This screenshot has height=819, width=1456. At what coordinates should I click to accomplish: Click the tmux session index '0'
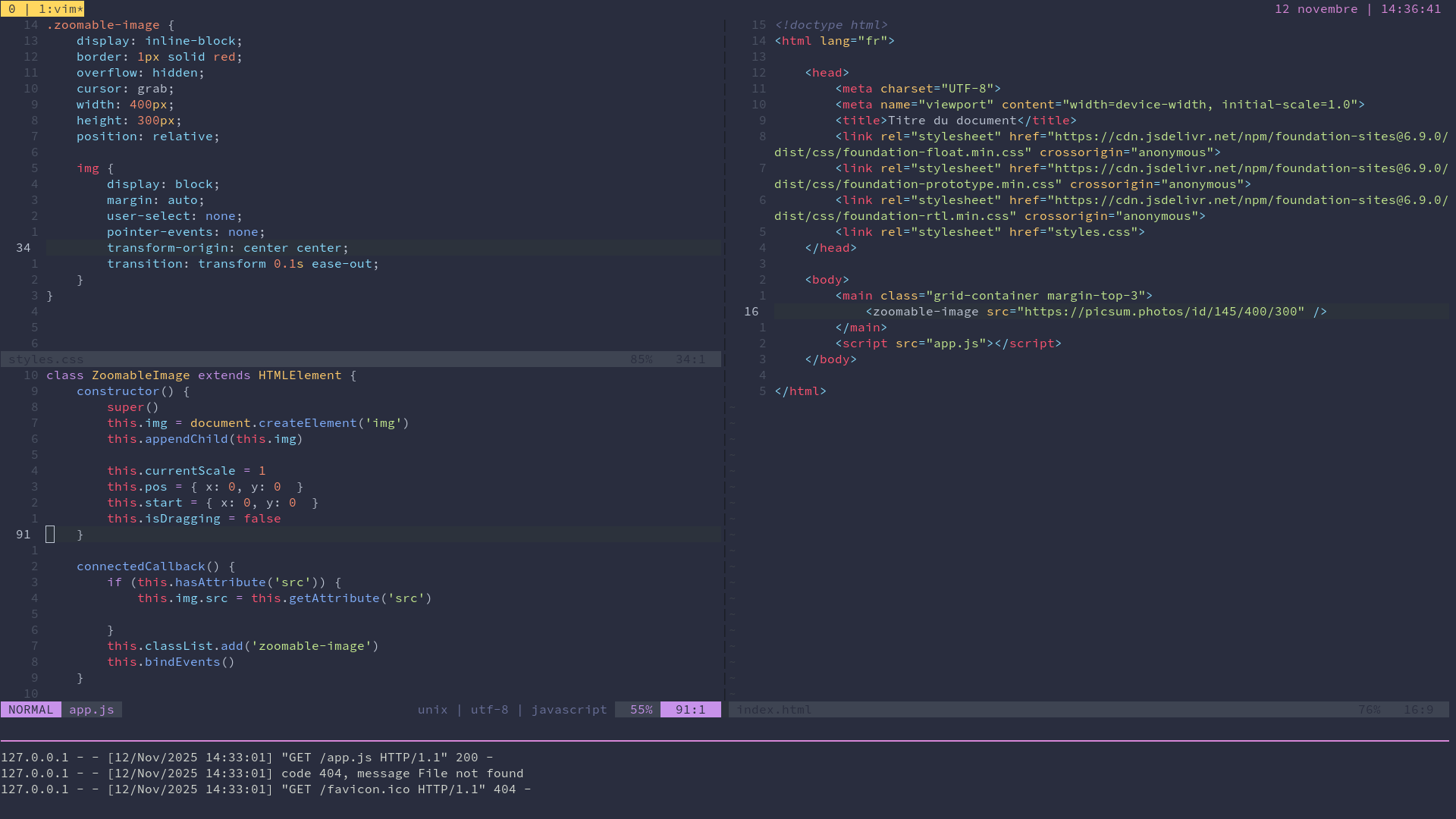(12, 9)
